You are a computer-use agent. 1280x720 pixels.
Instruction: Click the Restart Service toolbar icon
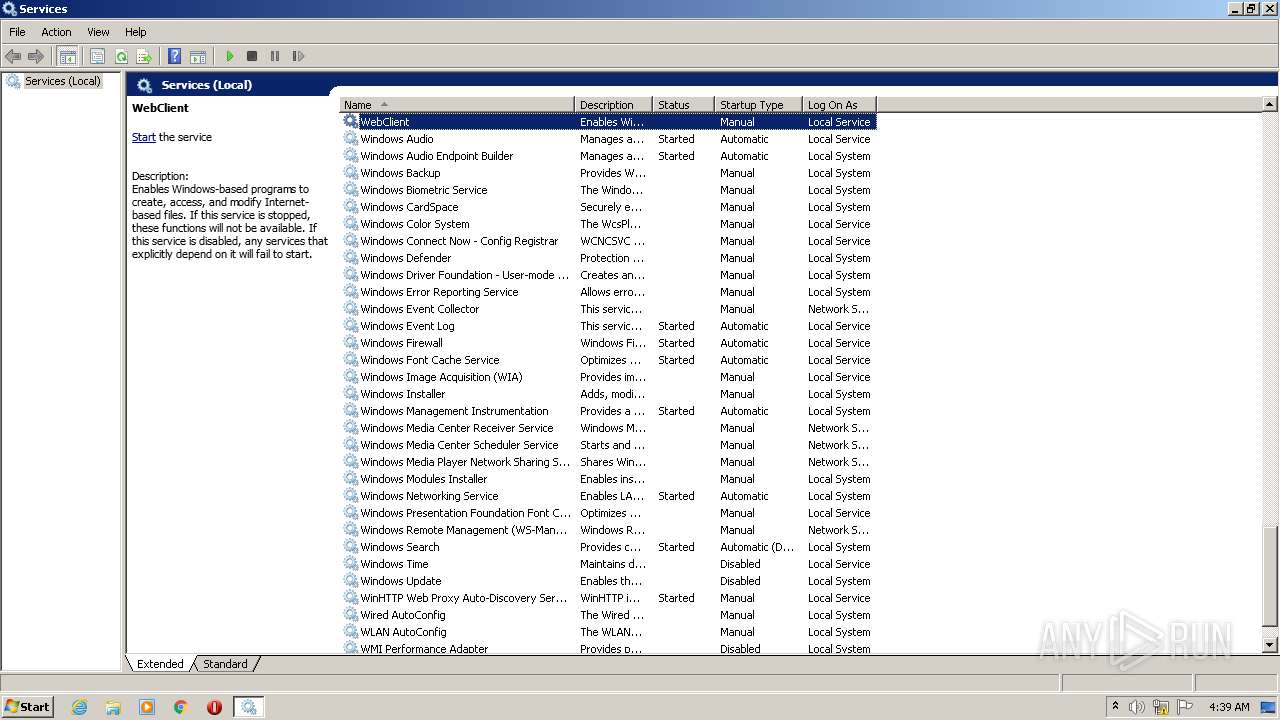pyautogui.click(x=298, y=56)
